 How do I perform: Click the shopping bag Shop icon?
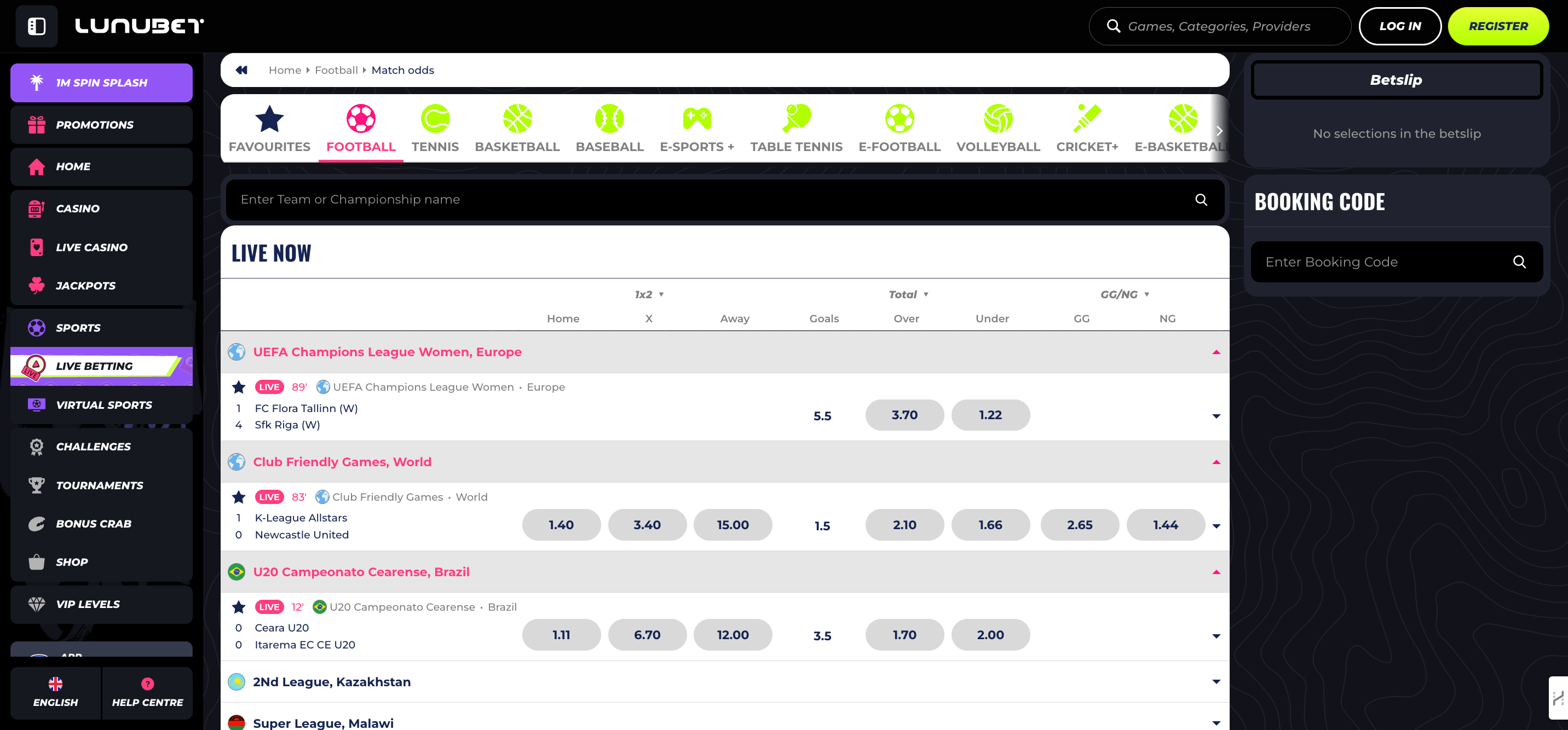(x=37, y=562)
